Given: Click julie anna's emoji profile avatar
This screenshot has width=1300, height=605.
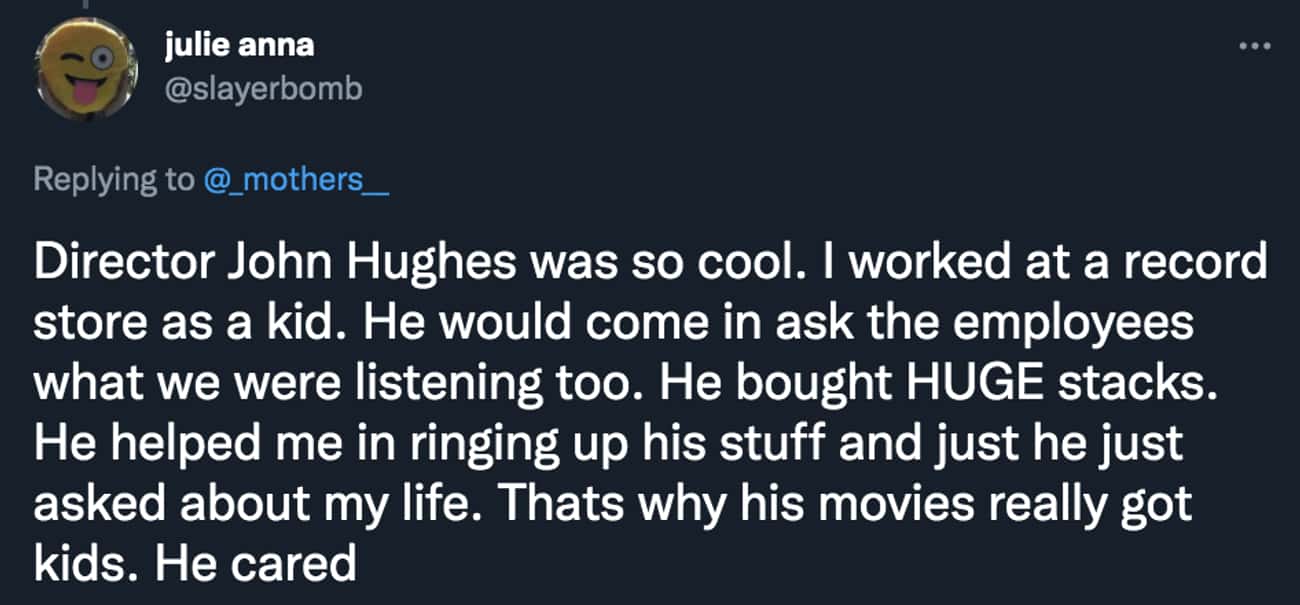Looking at the screenshot, I should coord(86,70).
